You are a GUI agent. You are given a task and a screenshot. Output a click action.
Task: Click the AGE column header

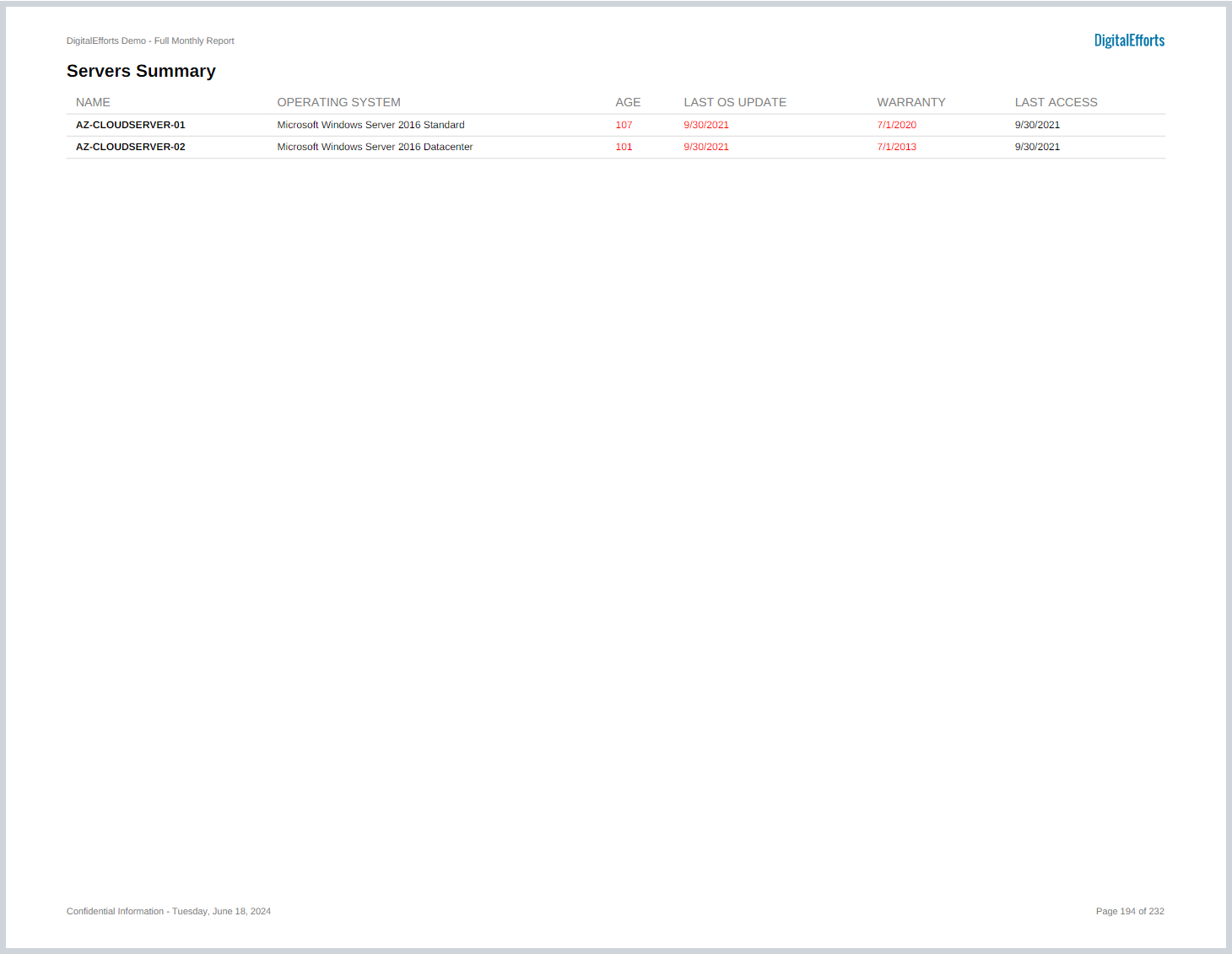click(x=628, y=102)
